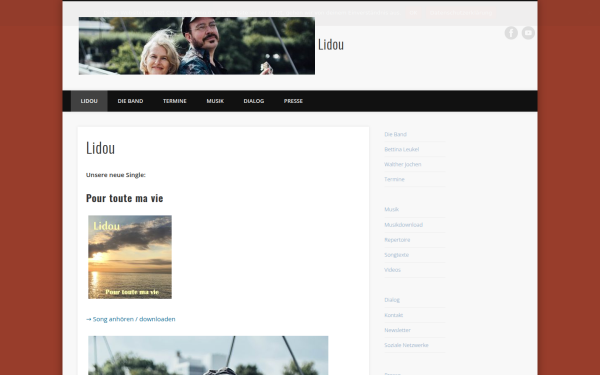This screenshot has width=600, height=375.
Task: Open the DIALOG menu item
Action: coord(254,101)
